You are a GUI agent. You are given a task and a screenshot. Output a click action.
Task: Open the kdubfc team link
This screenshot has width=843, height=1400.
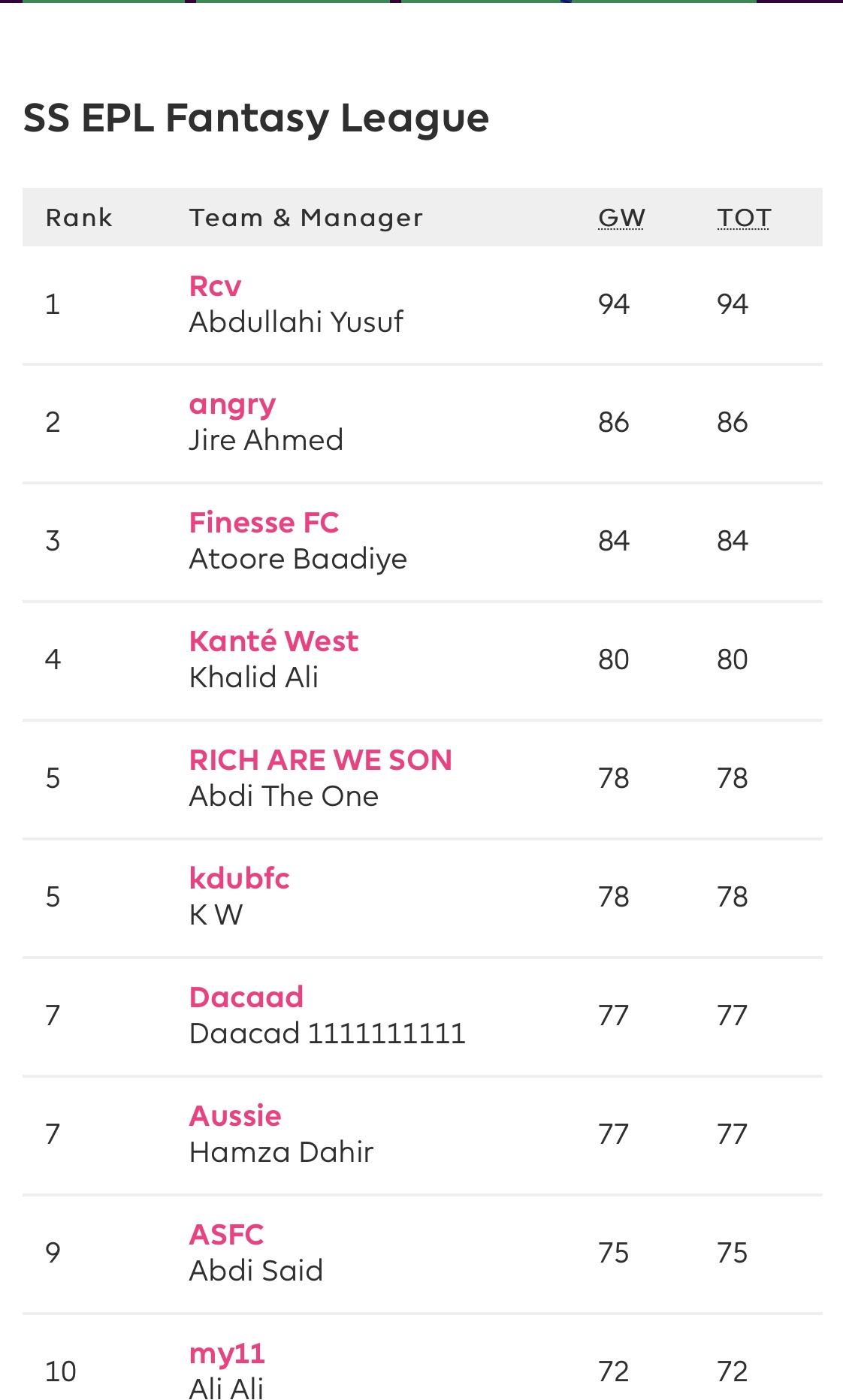239,879
